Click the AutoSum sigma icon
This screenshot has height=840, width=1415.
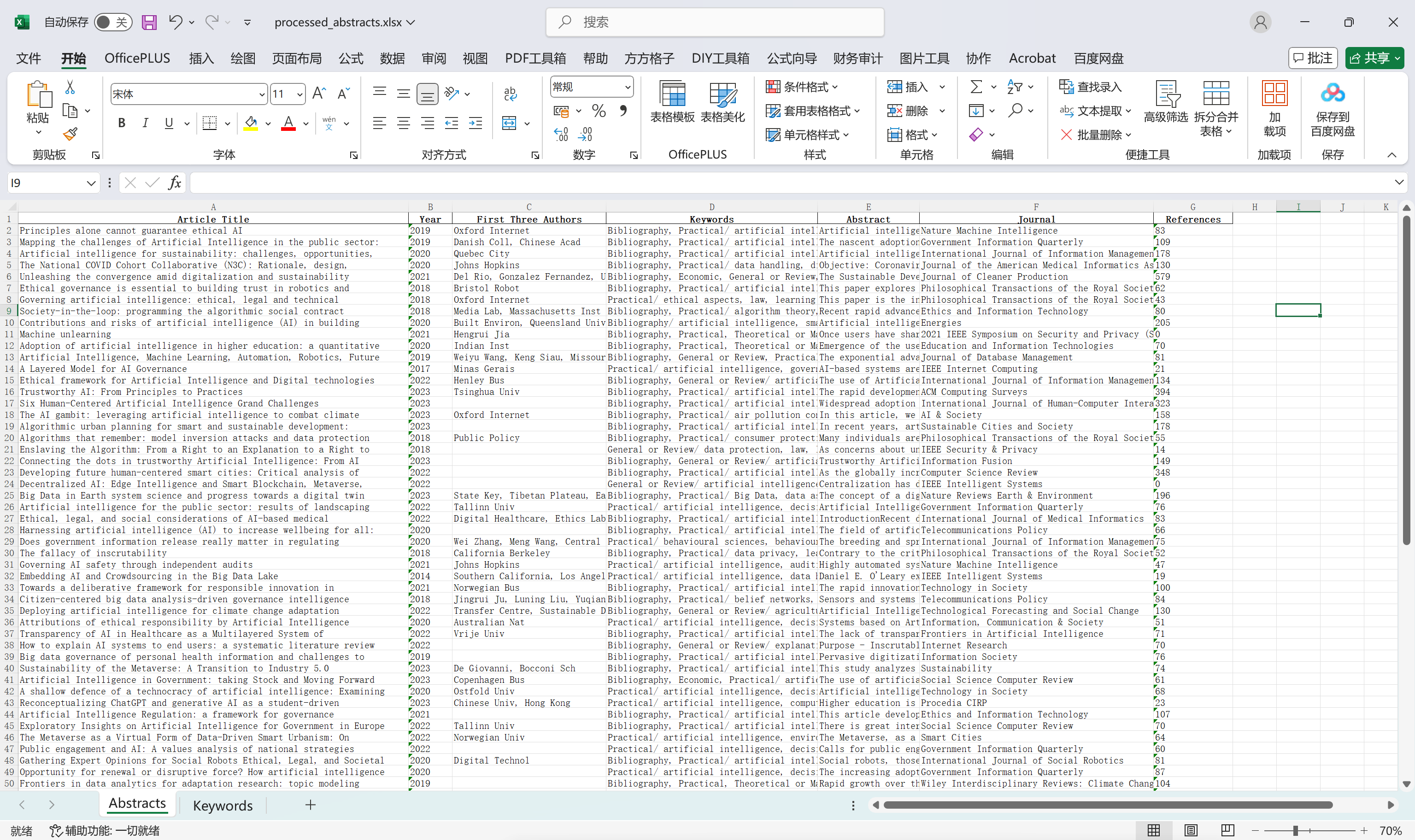pyautogui.click(x=976, y=87)
